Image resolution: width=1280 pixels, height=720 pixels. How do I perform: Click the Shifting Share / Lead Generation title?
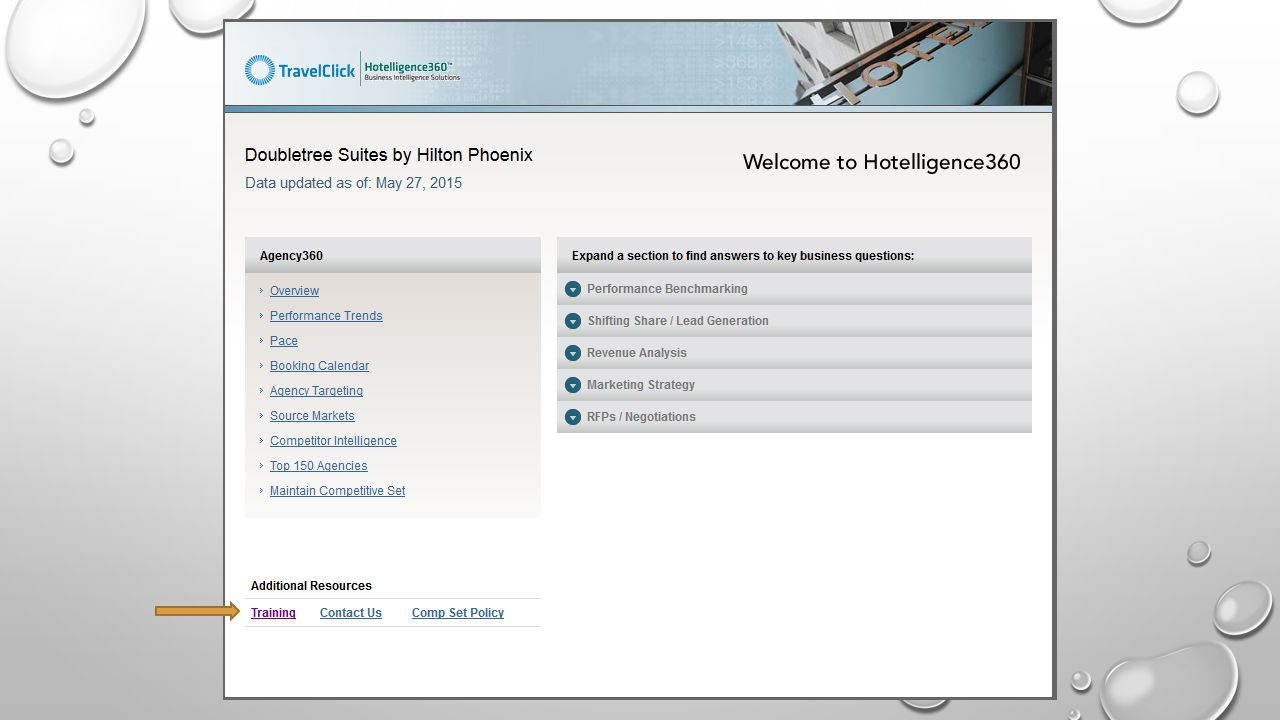point(678,321)
